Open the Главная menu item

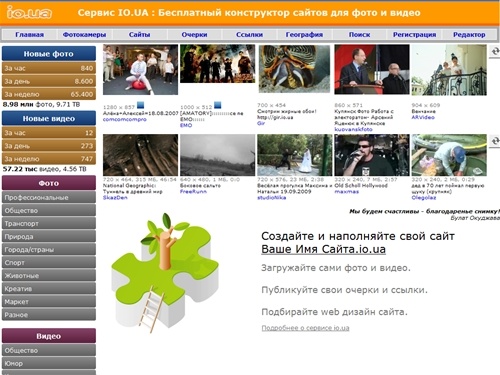tap(30, 35)
